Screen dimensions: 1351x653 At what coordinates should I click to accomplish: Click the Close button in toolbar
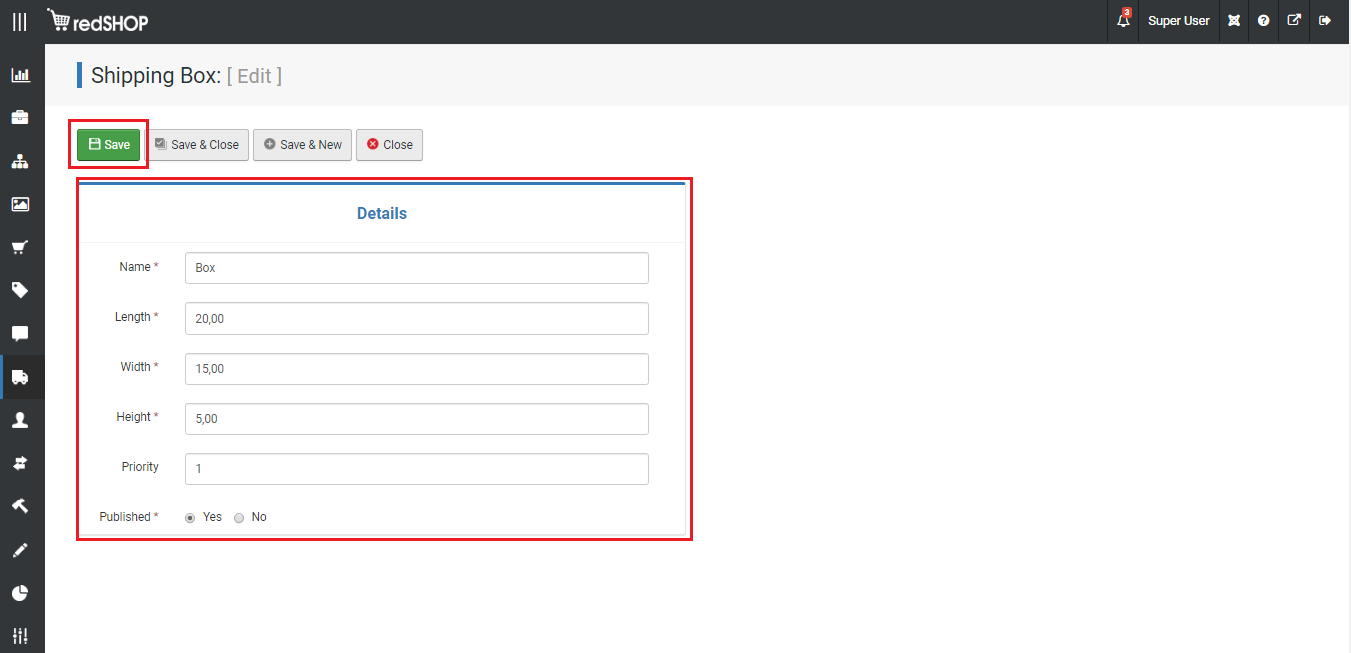390,144
